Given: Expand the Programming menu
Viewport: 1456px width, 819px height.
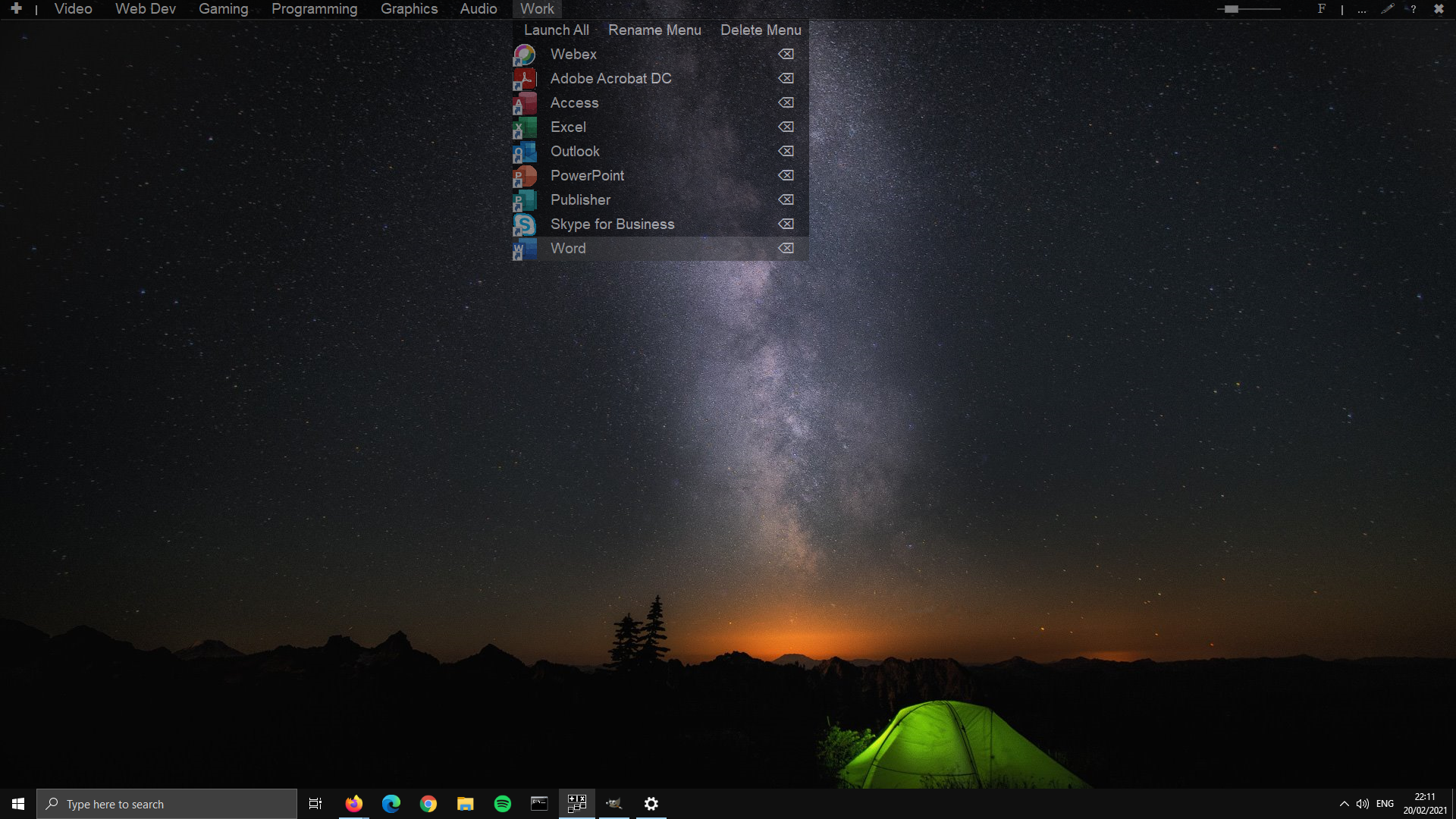Looking at the screenshot, I should pos(314,9).
